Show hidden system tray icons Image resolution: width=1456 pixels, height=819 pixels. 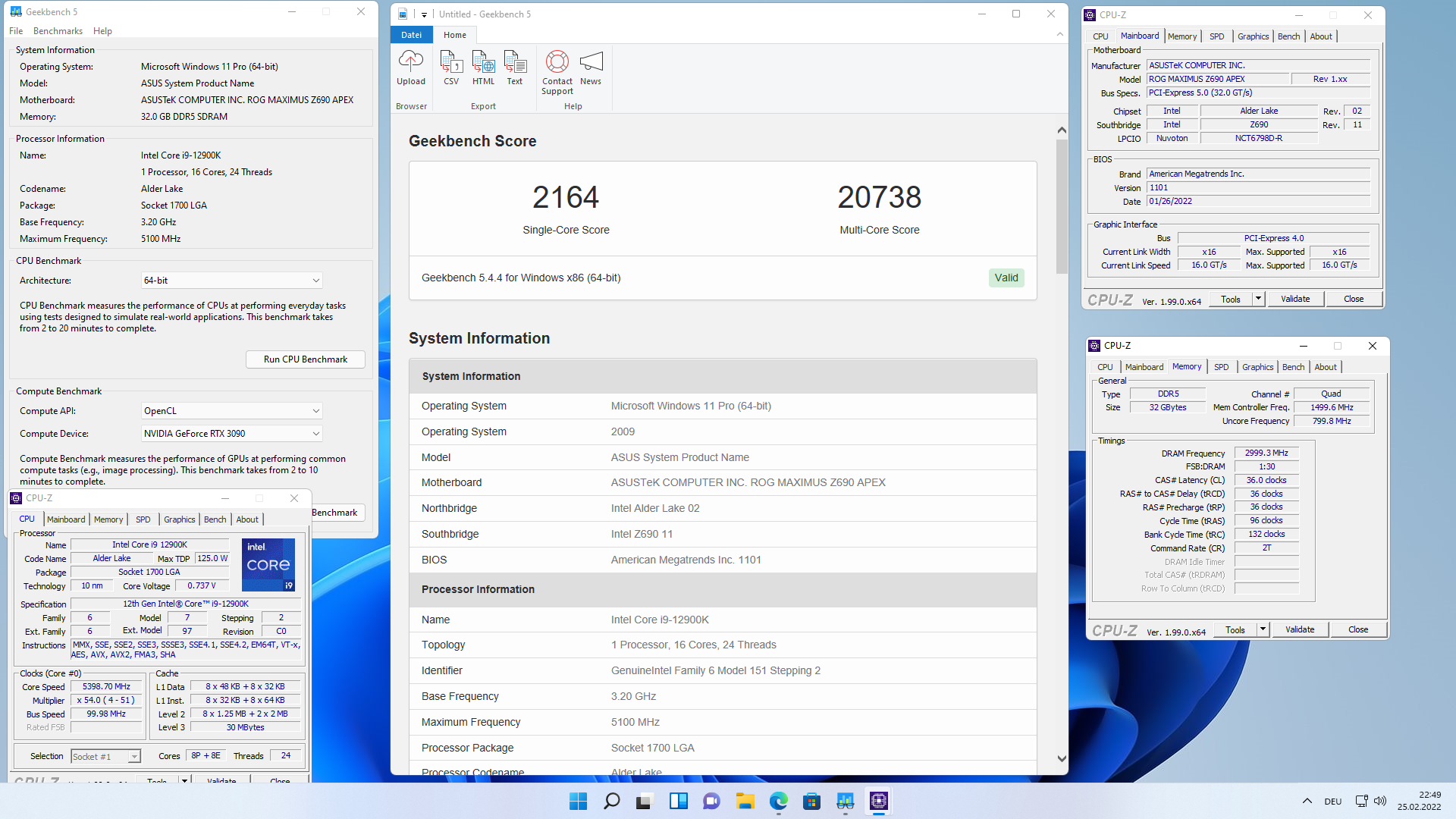(1307, 801)
